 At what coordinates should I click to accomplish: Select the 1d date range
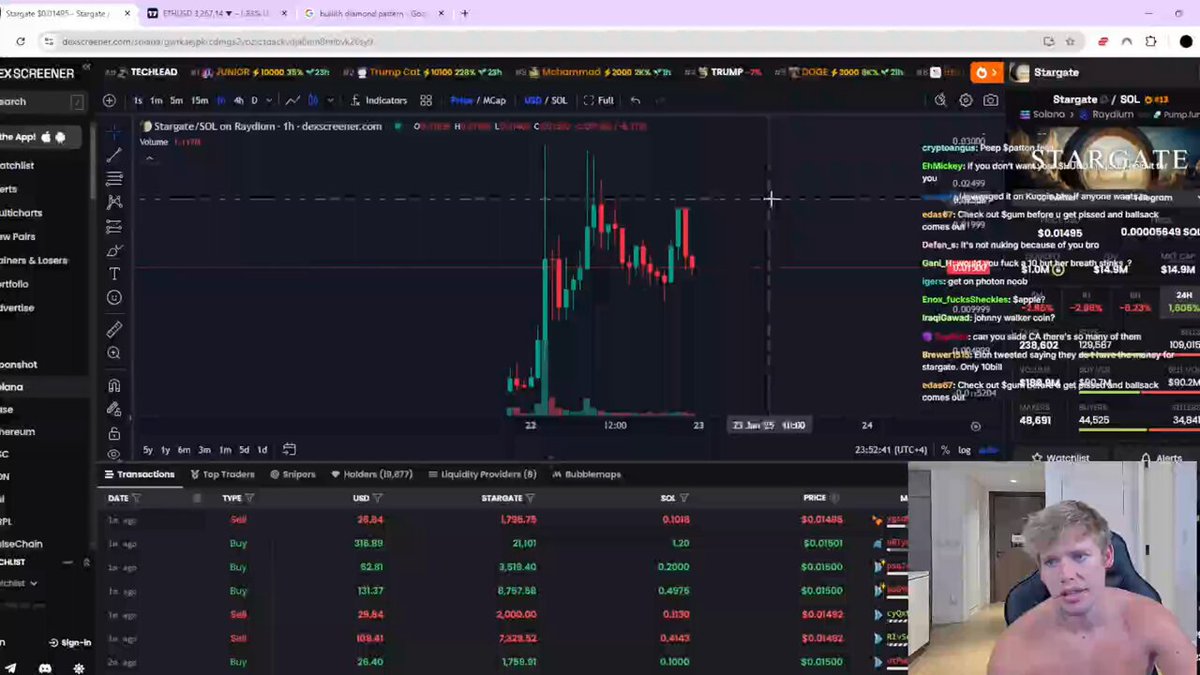coord(262,449)
